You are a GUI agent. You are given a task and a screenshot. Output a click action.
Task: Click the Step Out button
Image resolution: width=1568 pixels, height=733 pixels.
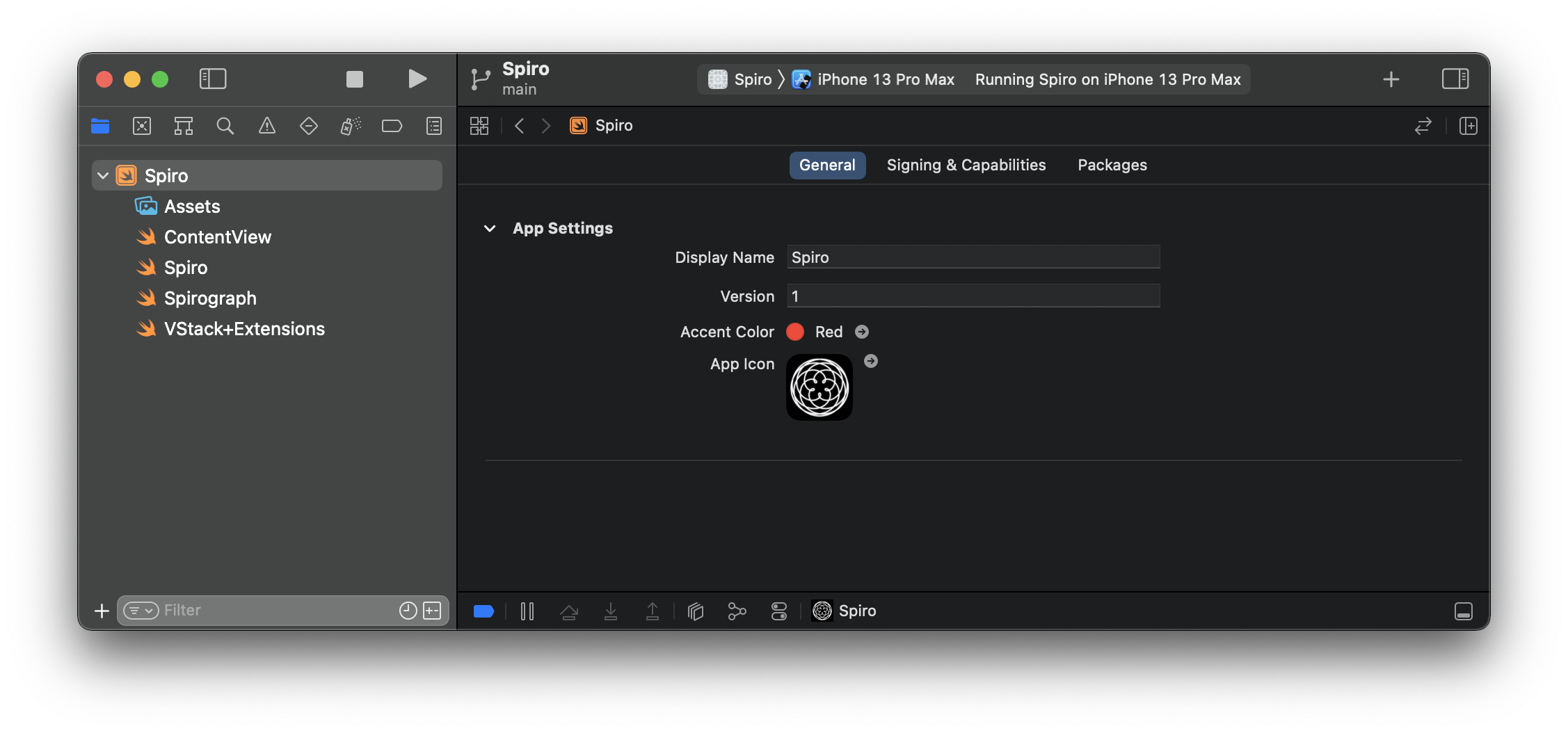pyautogui.click(x=653, y=611)
